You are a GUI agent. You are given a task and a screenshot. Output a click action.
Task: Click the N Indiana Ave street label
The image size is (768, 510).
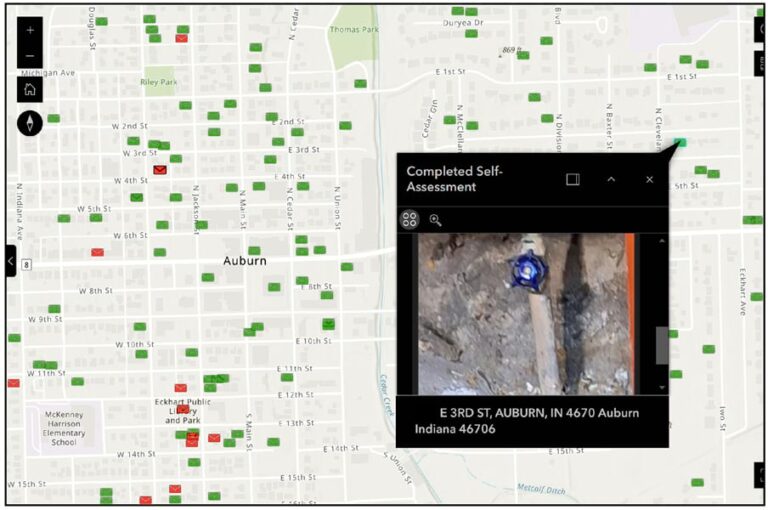20,211
